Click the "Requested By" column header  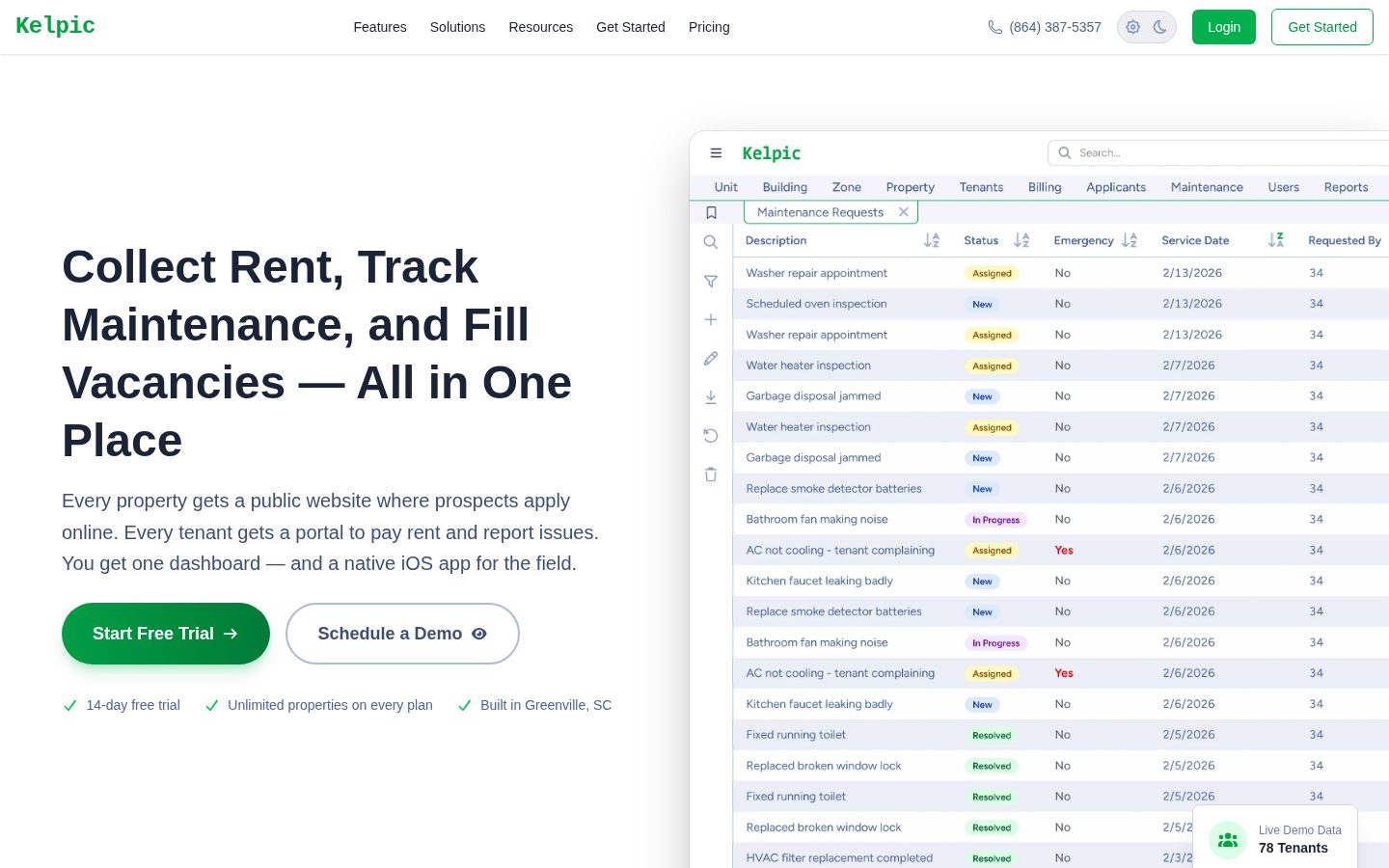pyautogui.click(x=1345, y=240)
